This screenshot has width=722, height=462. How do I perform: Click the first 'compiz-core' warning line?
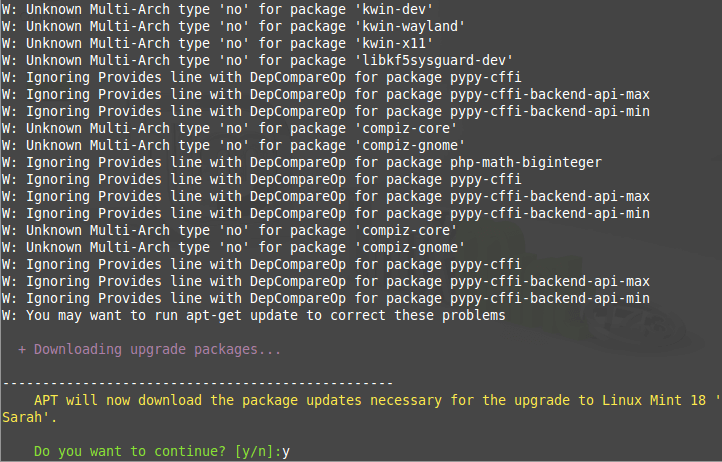click(230, 128)
